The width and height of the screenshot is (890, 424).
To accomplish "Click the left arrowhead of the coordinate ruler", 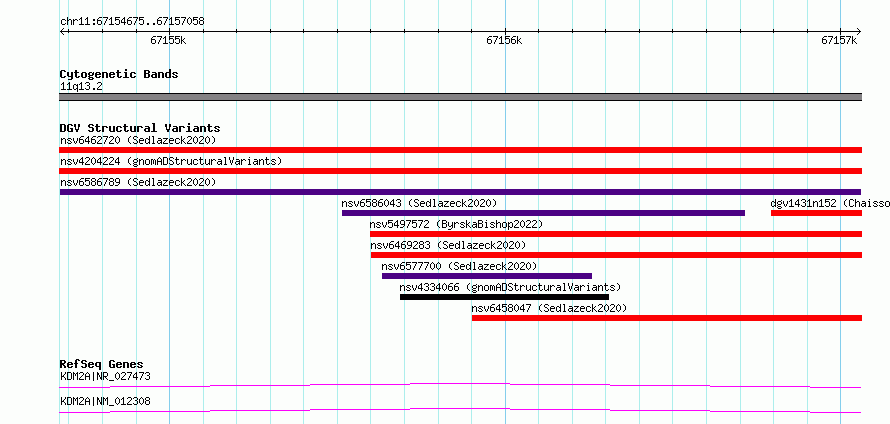I will [x=62, y=32].
